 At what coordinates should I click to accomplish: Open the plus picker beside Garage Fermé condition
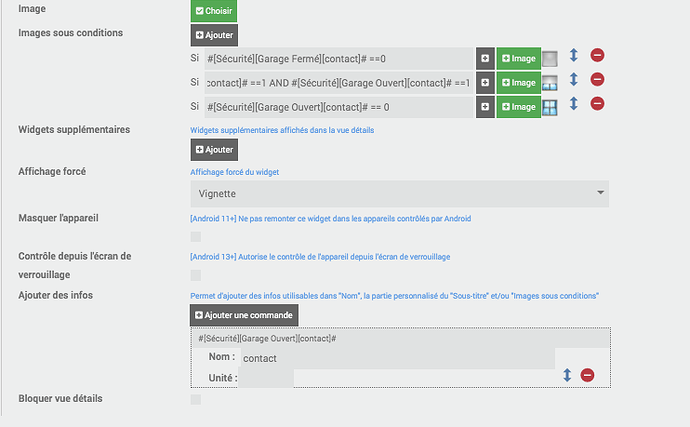click(x=485, y=58)
